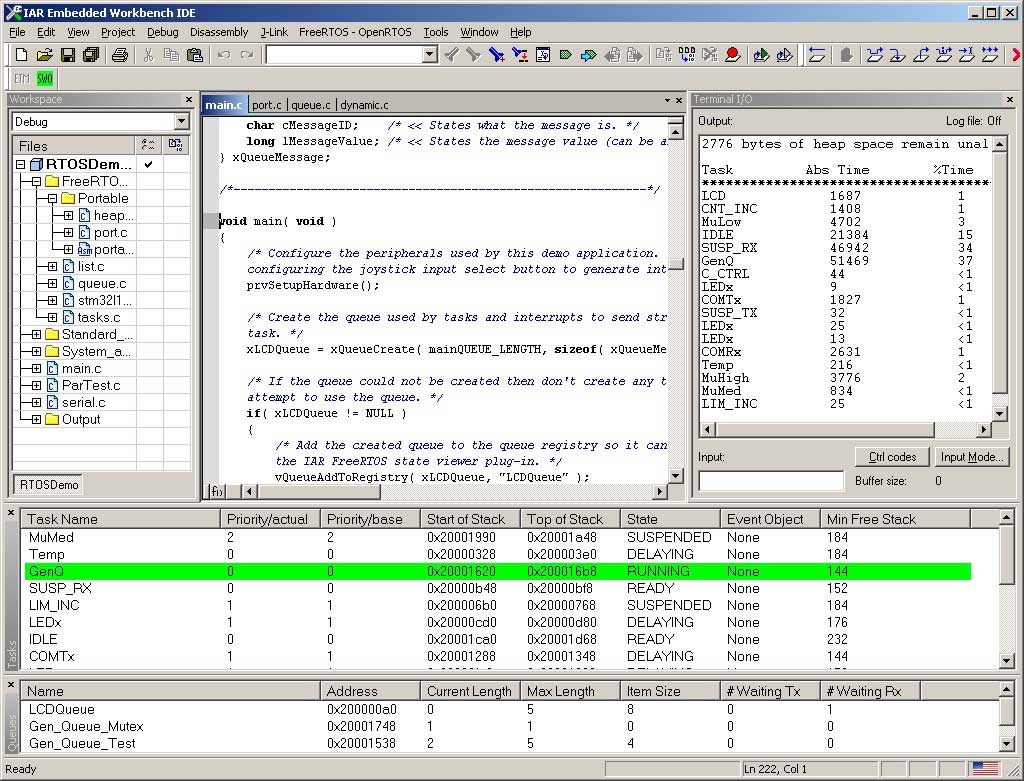Click the green SWO trace icon

45,78
